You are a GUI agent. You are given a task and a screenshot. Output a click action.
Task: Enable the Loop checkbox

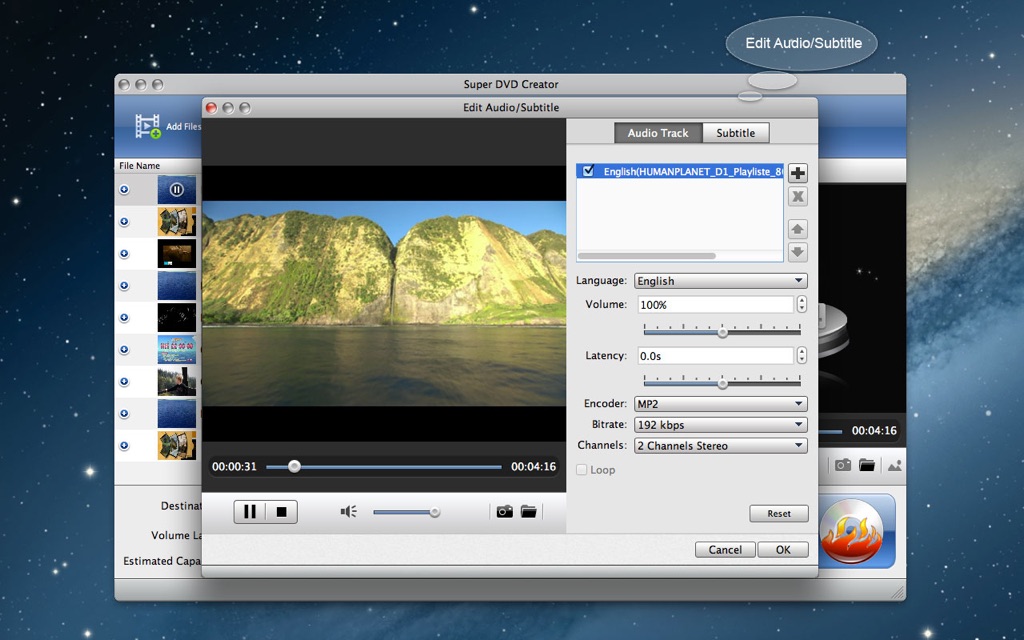582,470
